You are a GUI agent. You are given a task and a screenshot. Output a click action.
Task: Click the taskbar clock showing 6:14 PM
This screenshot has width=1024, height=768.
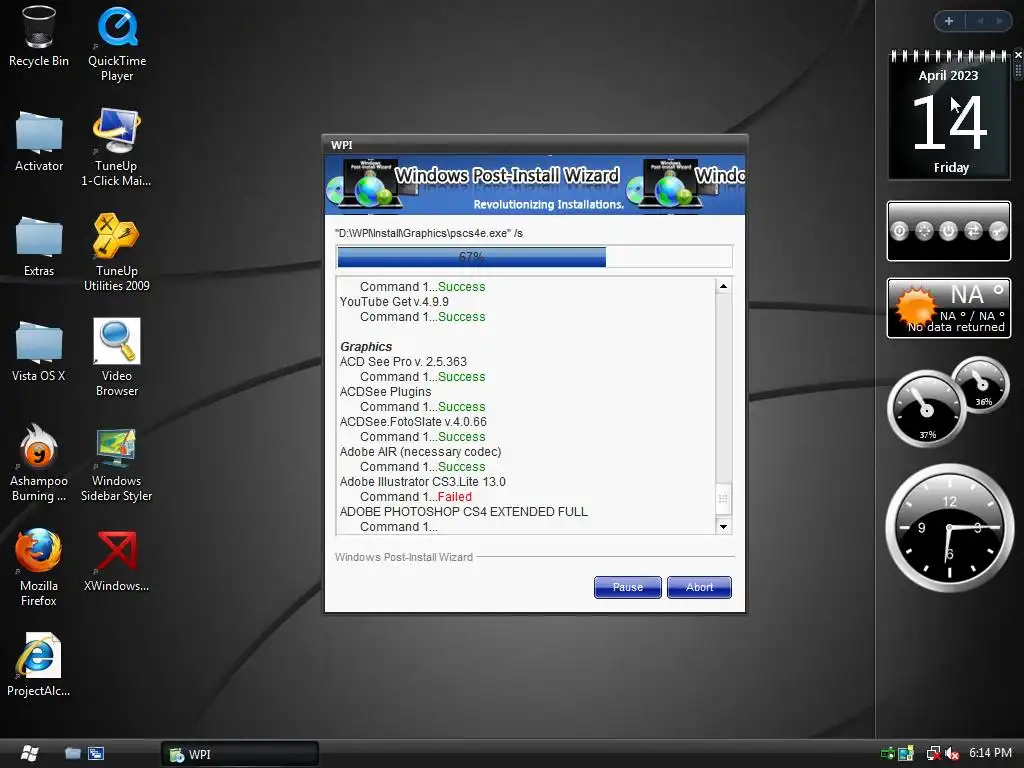tap(990, 753)
